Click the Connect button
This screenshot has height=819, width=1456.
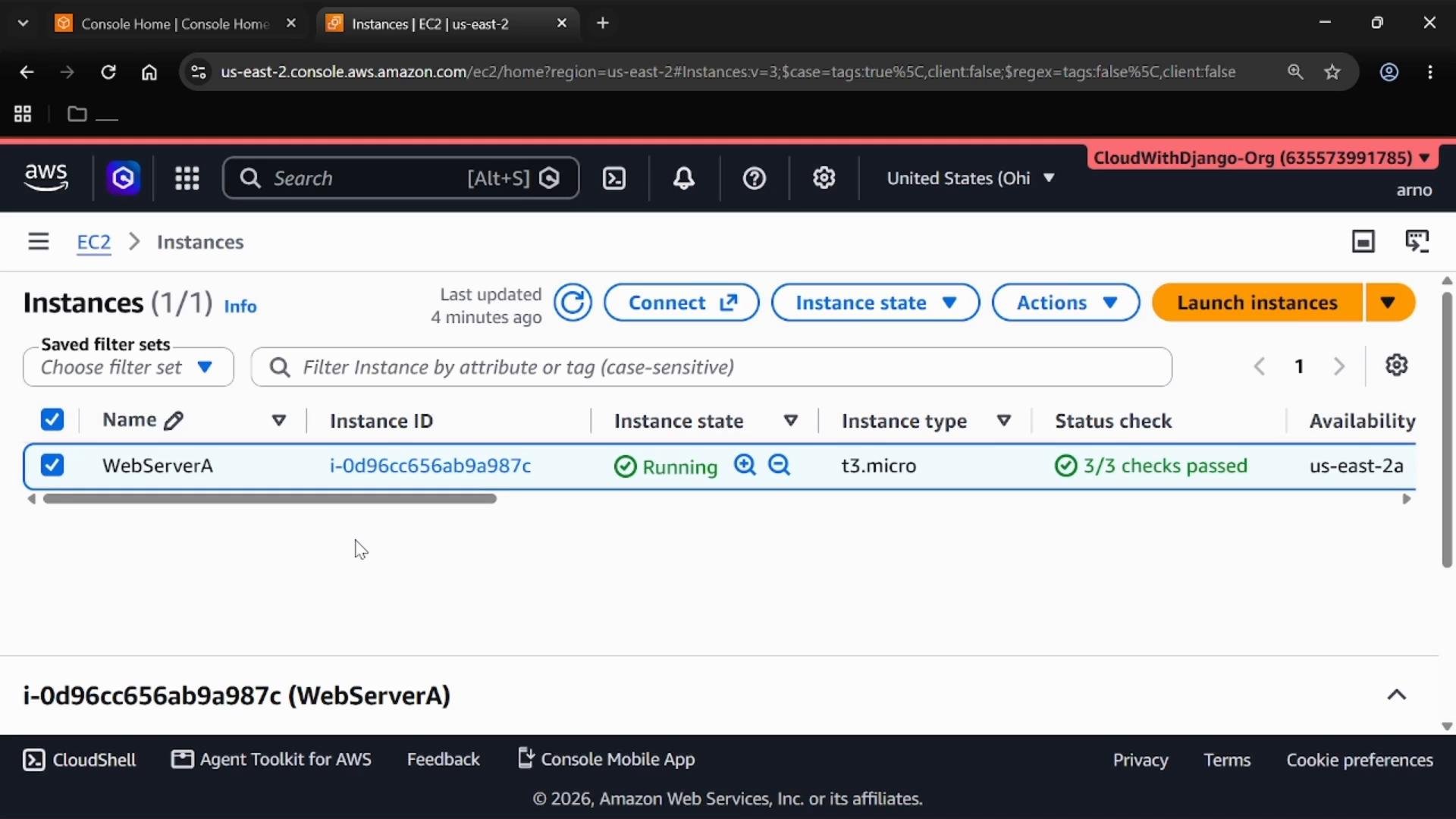pyautogui.click(x=681, y=303)
